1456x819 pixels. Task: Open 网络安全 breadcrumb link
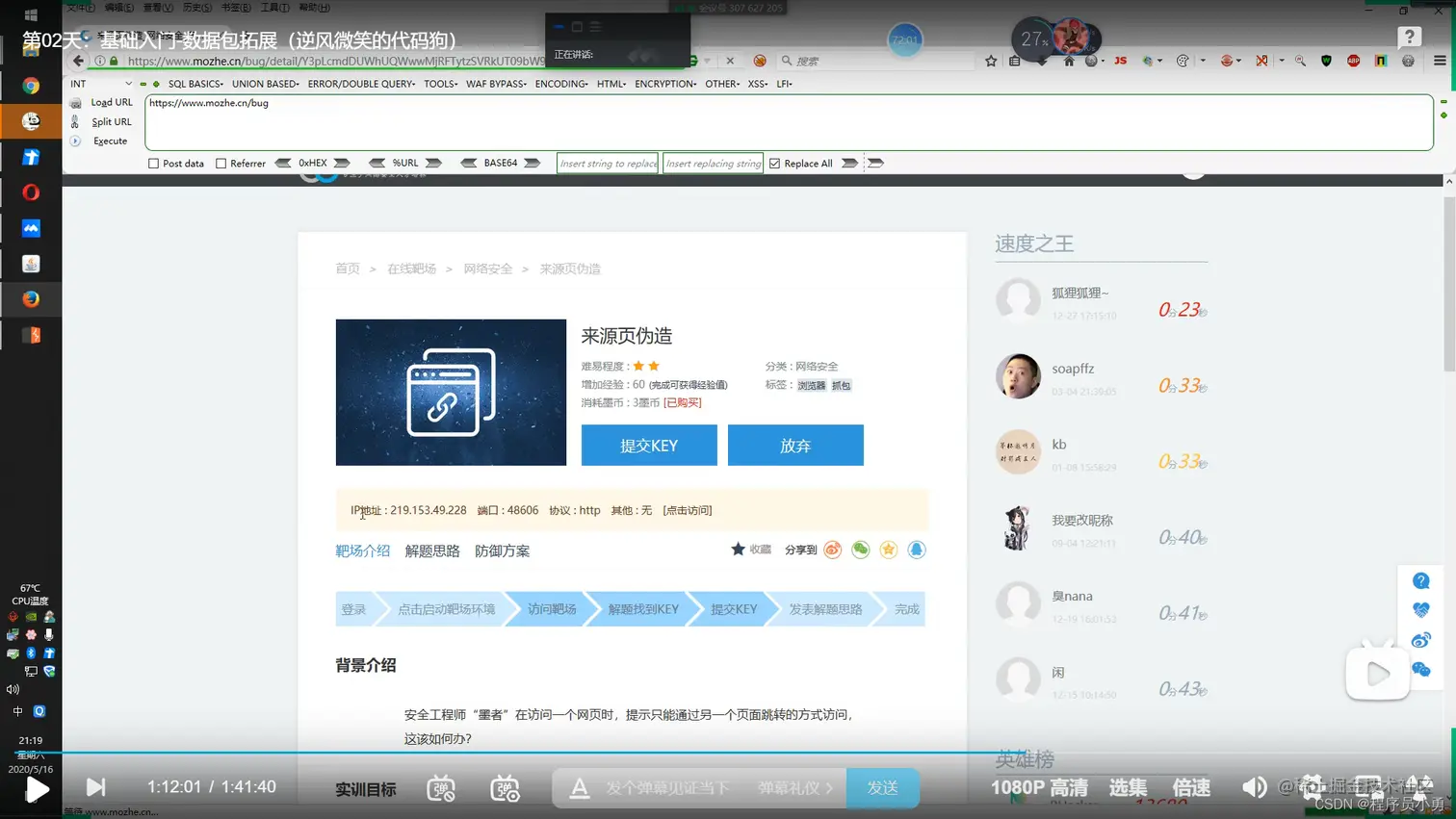pyautogui.click(x=488, y=269)
